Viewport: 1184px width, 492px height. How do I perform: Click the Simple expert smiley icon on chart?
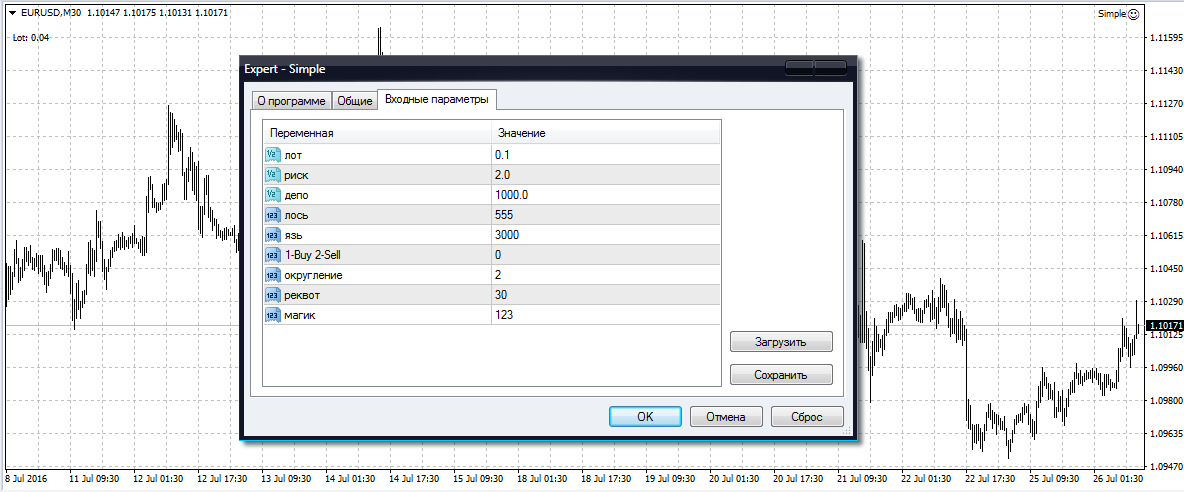tap(1133, 14)
